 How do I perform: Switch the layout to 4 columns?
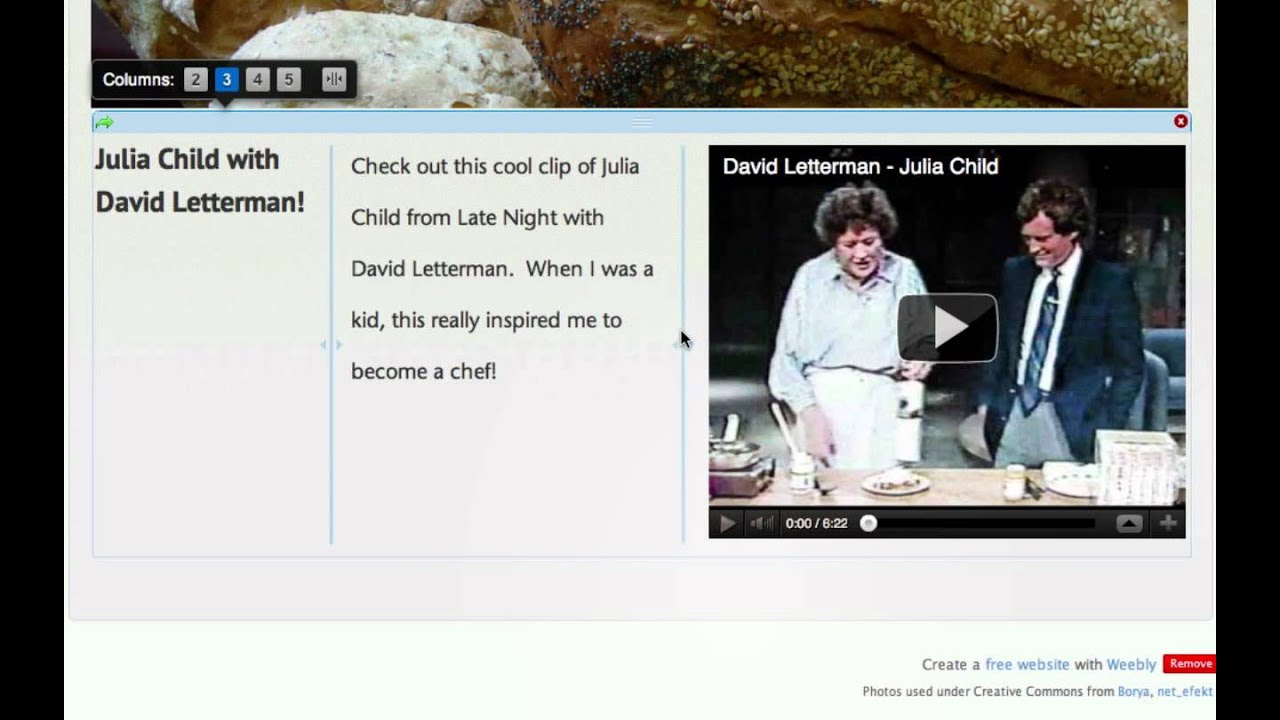pos(258,80)
